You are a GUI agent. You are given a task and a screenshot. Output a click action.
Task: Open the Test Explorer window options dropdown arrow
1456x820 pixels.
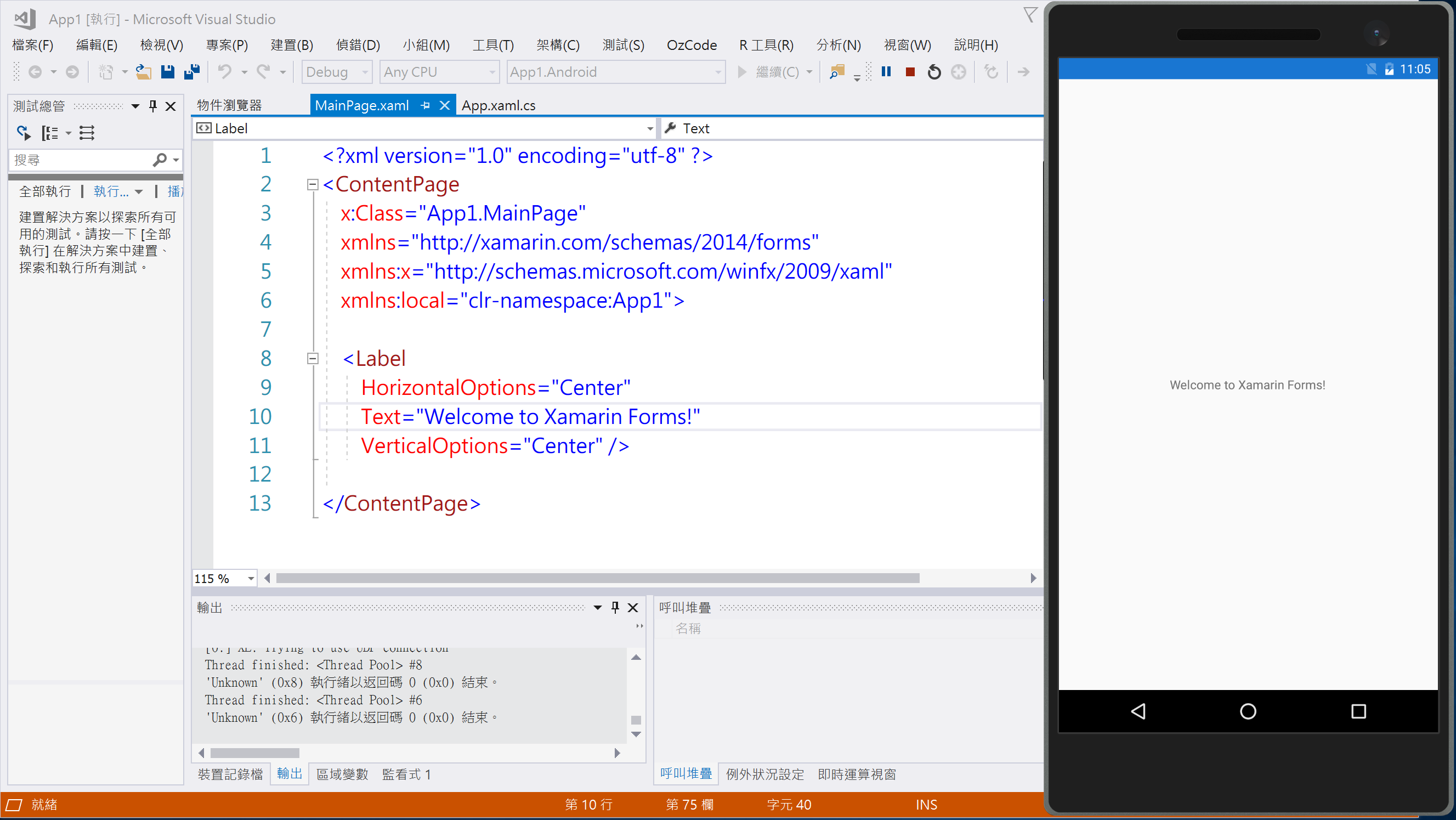coord(135,106)
